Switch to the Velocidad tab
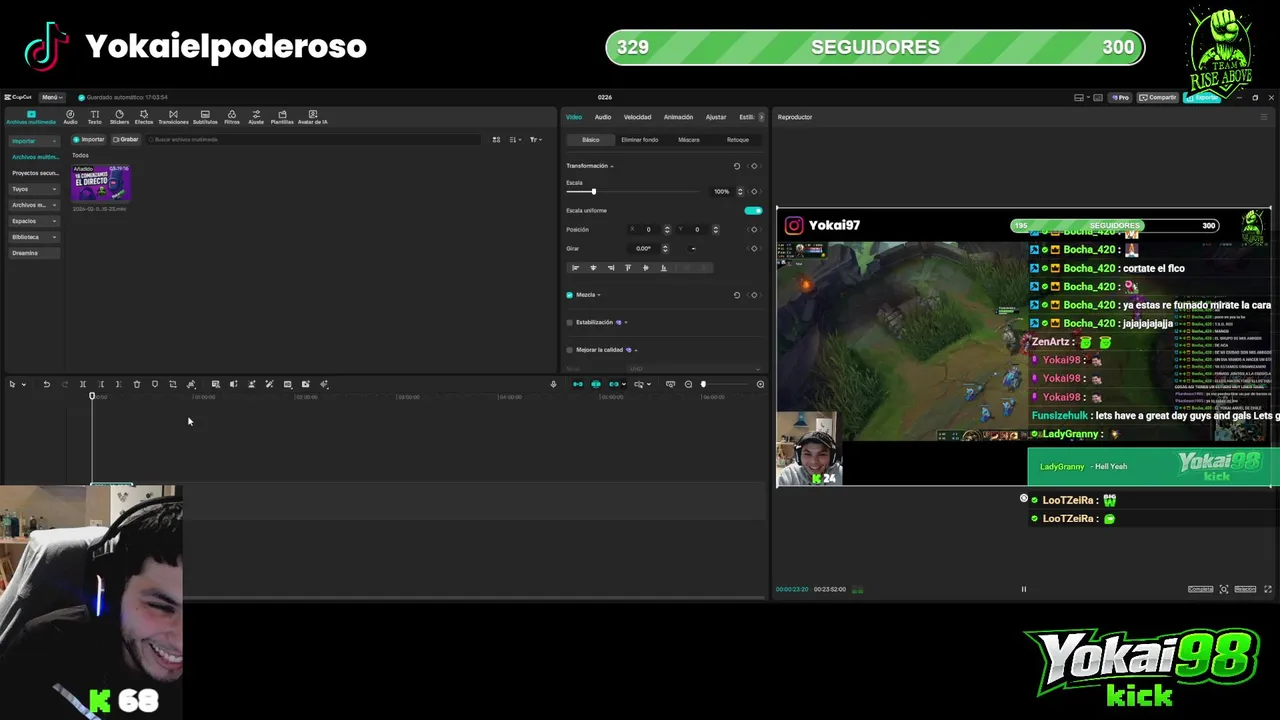1280x720 pixels. pos(637,117)
